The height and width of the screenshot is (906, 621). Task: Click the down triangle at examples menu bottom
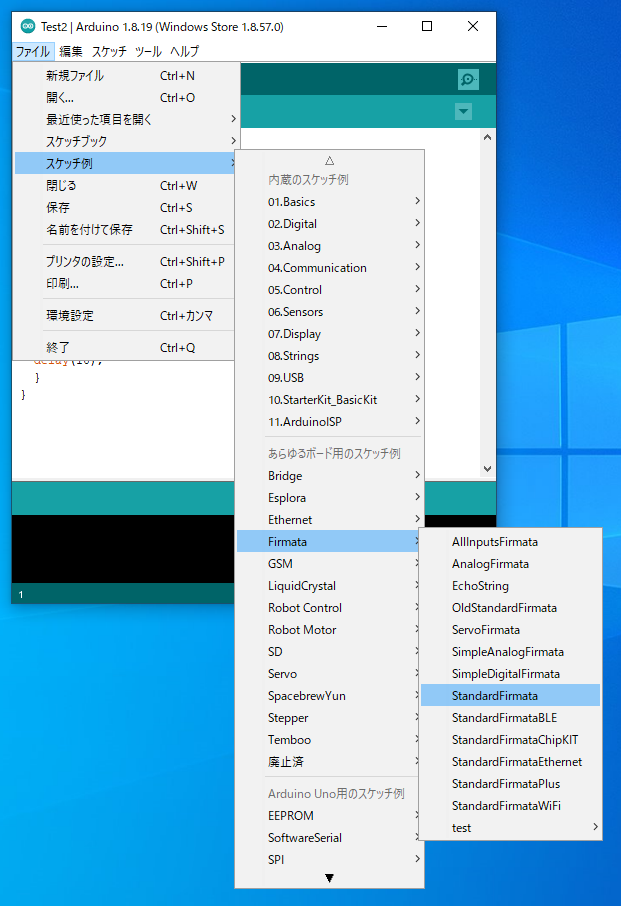click(x=329, y=878)
